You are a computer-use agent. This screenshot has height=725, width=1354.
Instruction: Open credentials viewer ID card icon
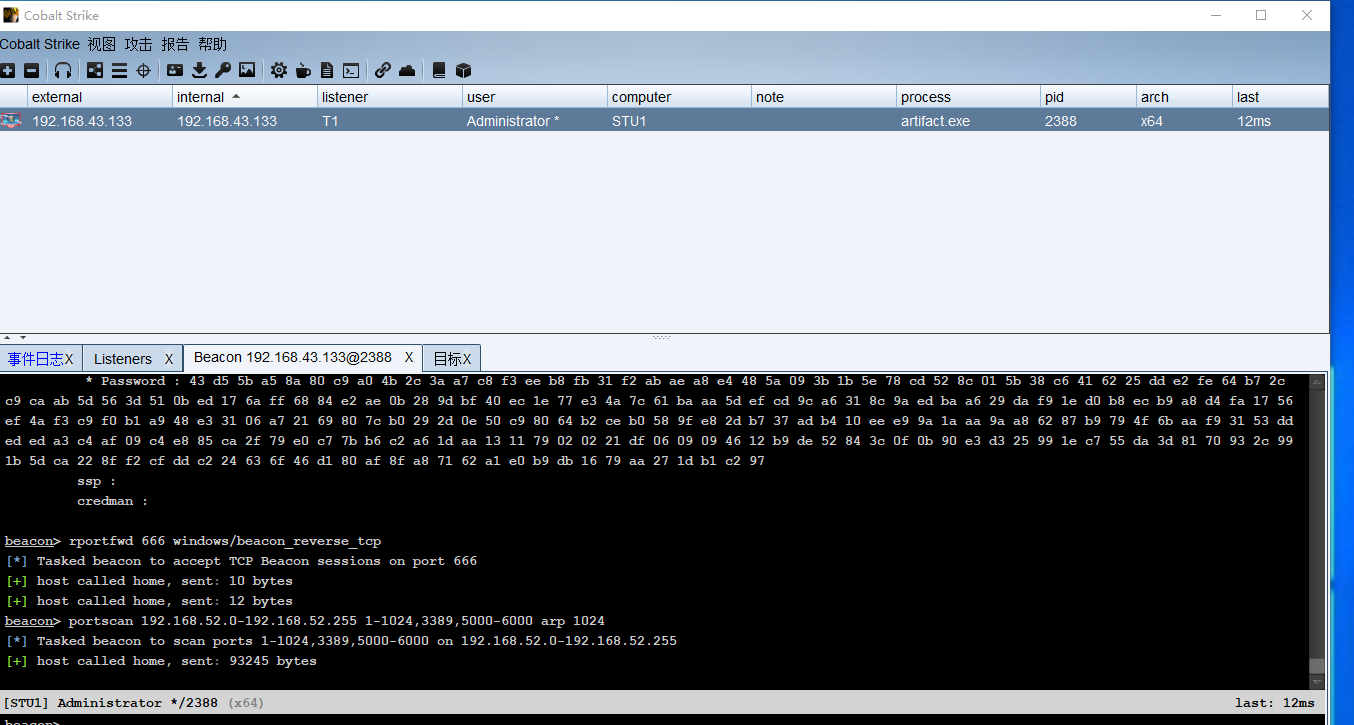coord(175,70)
